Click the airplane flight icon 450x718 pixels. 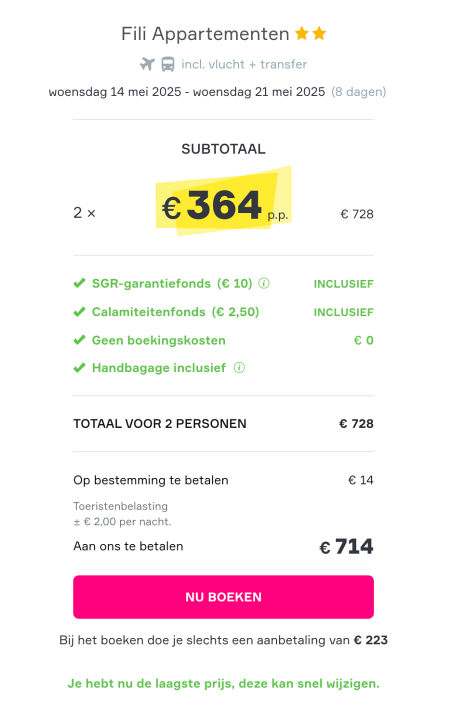pos(147,64)
